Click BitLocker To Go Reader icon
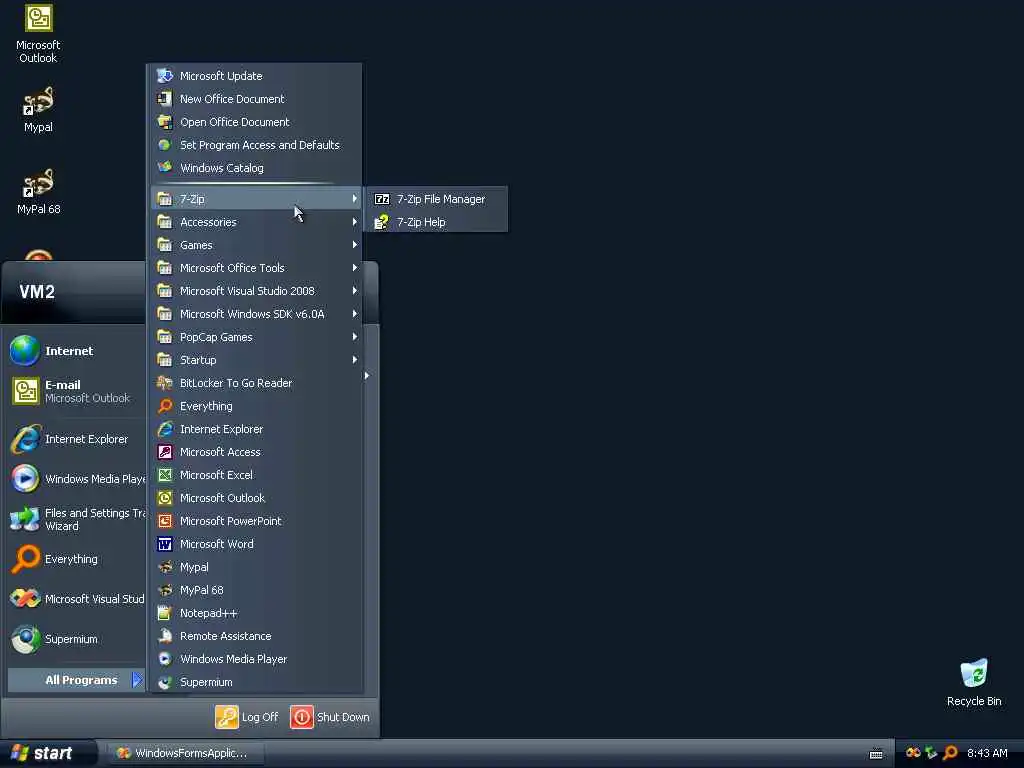Viewport: 1024px width, 768px height. click(x=165, y=383)
